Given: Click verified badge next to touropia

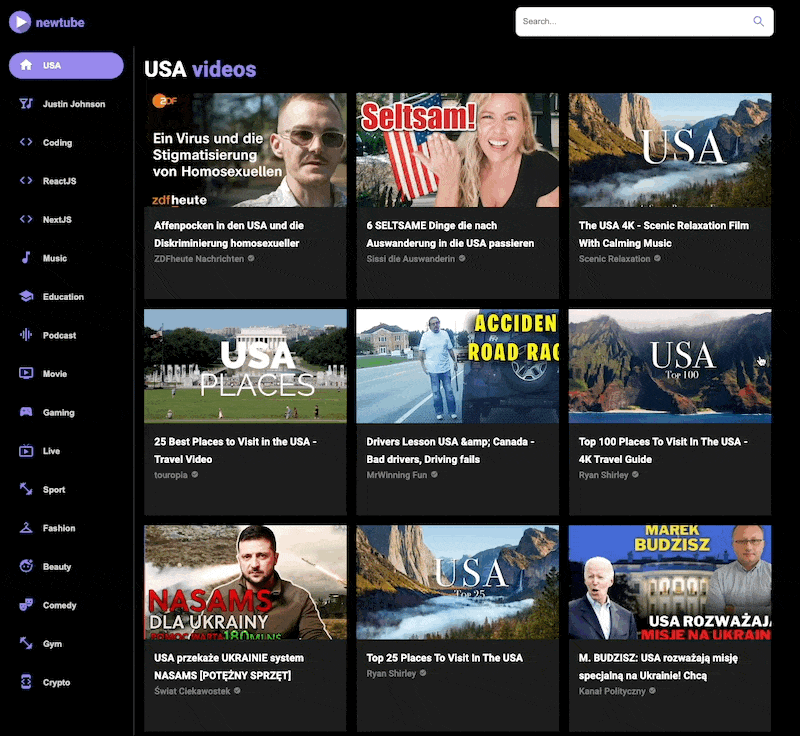Looking at the screenshot, I should pyautogui.click(x=194, y=475).
